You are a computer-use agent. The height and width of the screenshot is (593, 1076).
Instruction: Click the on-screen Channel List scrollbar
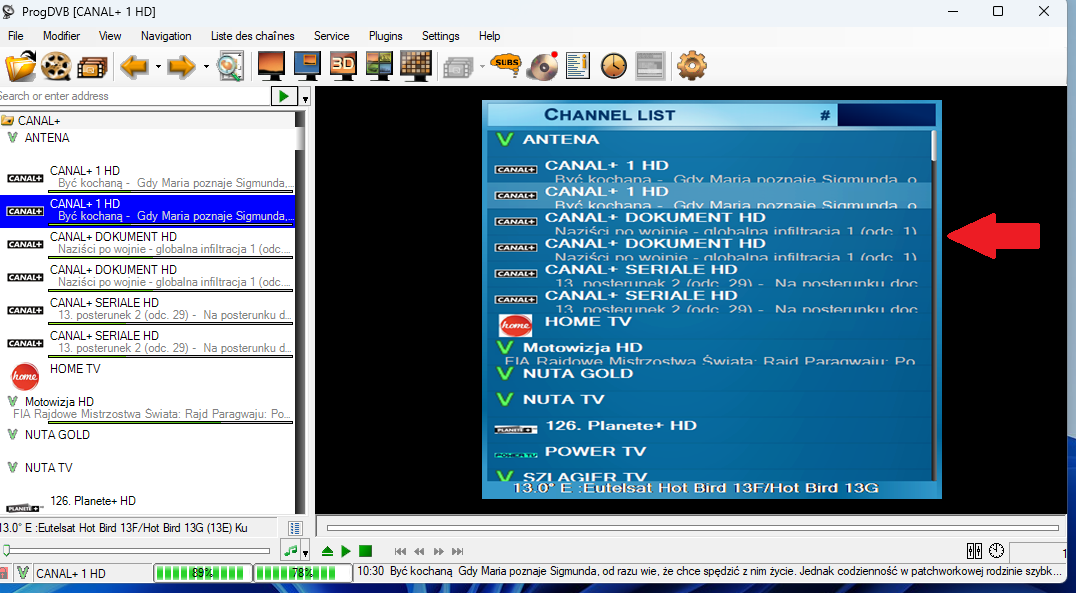pos(934,305)
